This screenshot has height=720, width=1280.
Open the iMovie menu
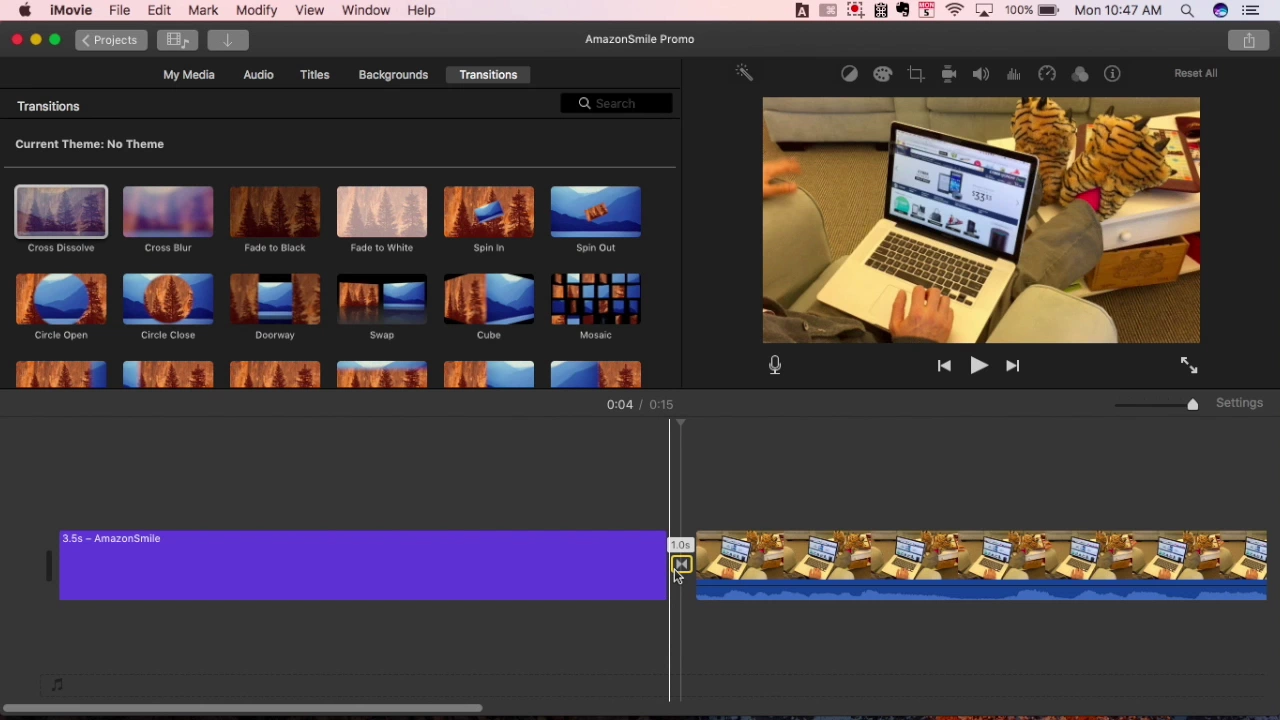click(71, 10)
